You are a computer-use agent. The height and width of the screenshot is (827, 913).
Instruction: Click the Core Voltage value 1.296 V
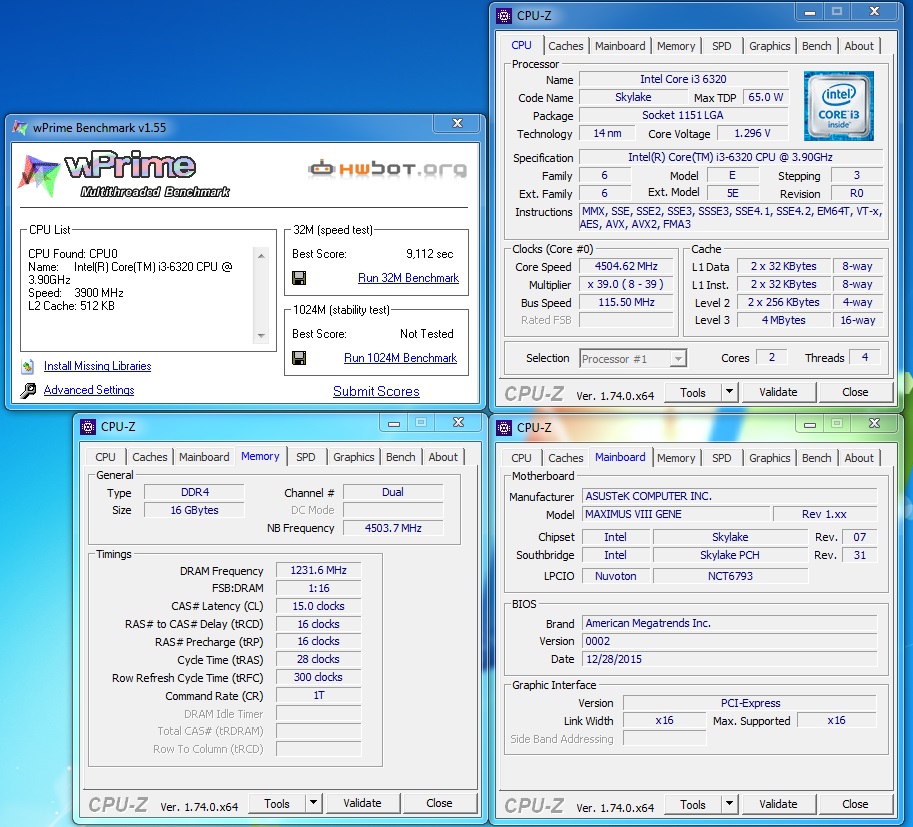pos(752,133)
